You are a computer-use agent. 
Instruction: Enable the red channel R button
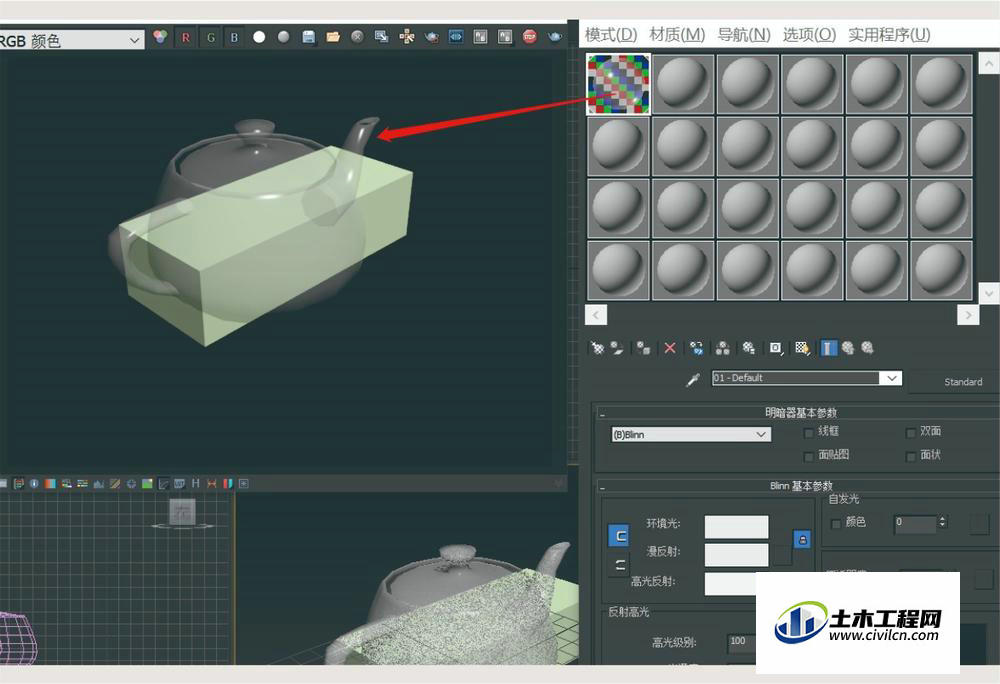186,38
